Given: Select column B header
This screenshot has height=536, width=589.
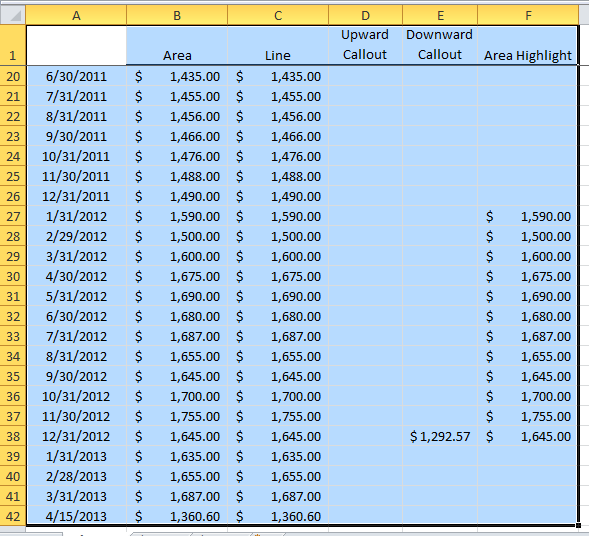Looking at the screenshot, I should [x=177, y=15].
